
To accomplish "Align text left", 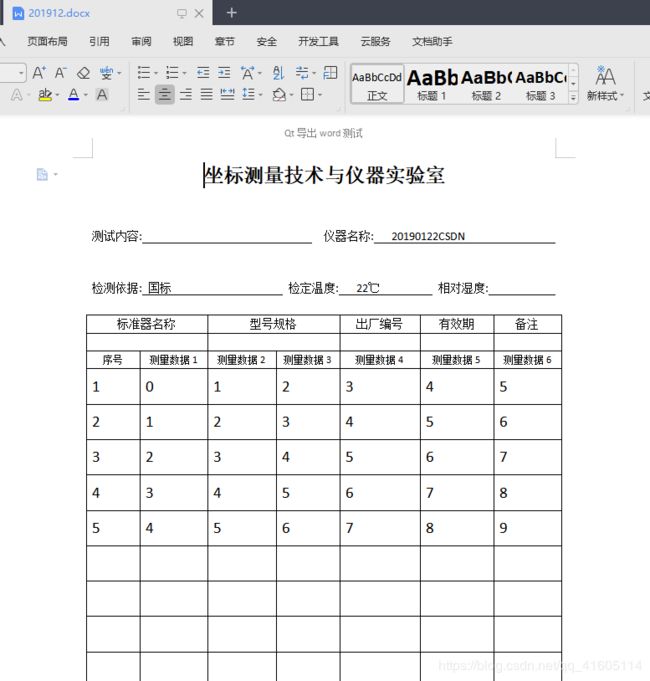I will click(x=144, y=94).
